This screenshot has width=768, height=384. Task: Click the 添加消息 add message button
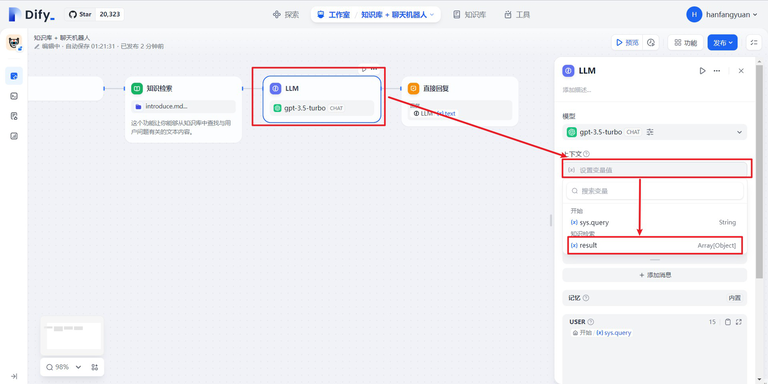(x=654, y=275)
